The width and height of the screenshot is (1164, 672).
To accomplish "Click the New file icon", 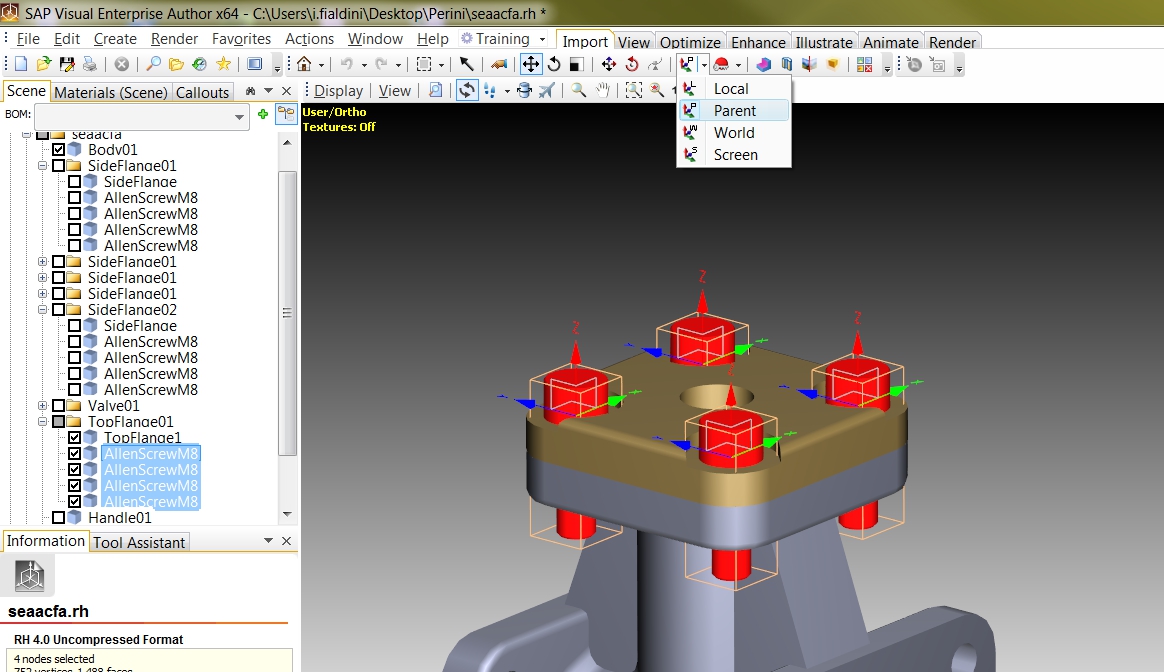I will pos(21,65).
